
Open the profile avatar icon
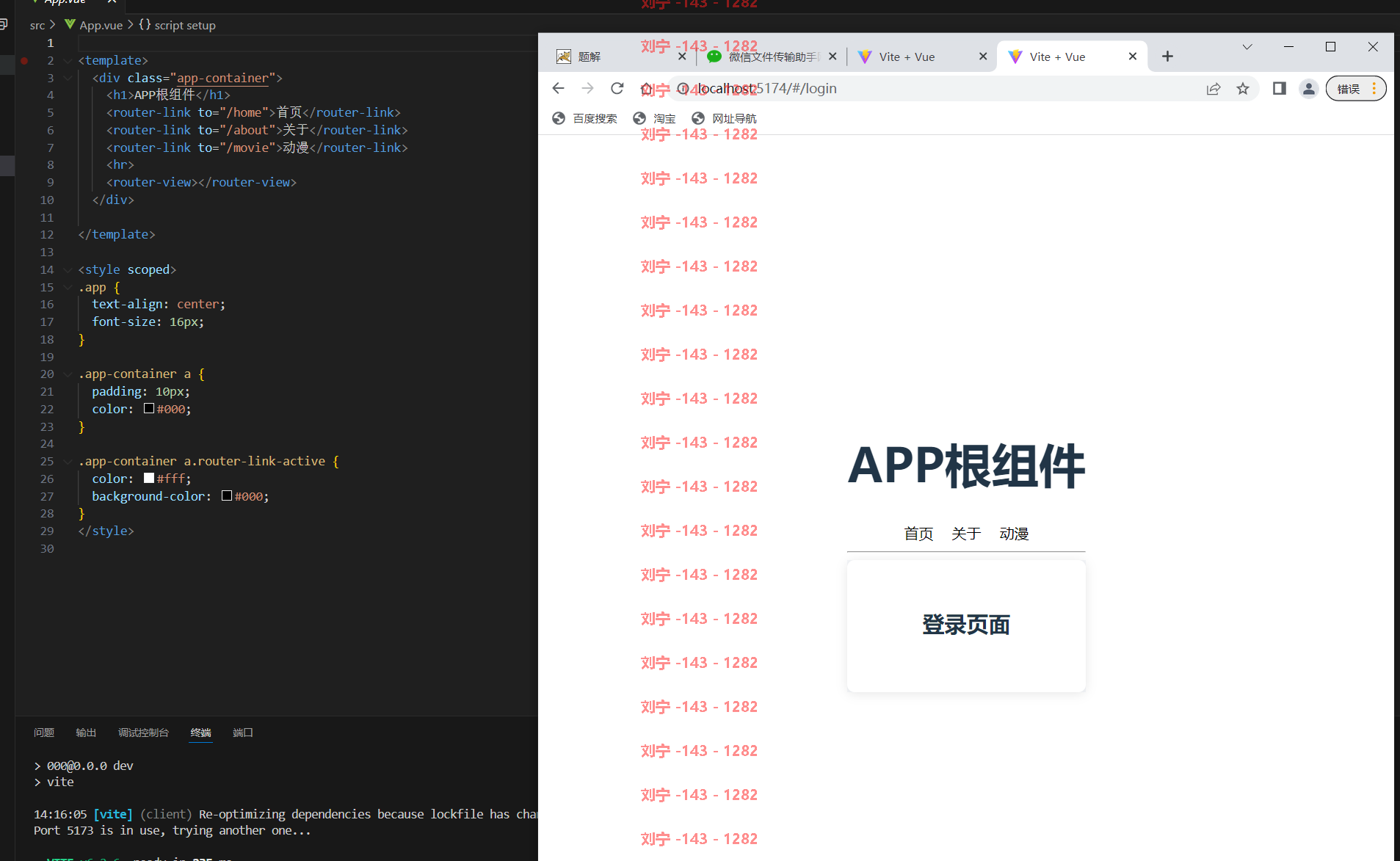pyautogui.click(x=1308, y=89)
